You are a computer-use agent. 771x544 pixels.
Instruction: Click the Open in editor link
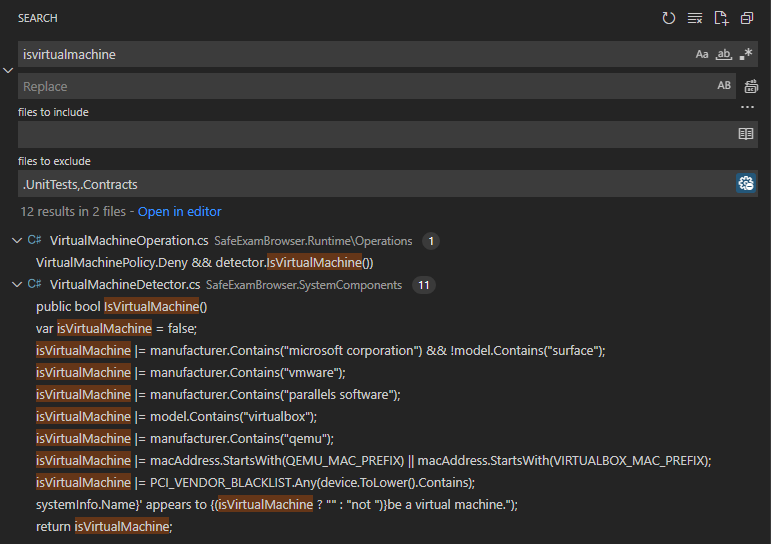click(x=179, y=212)
